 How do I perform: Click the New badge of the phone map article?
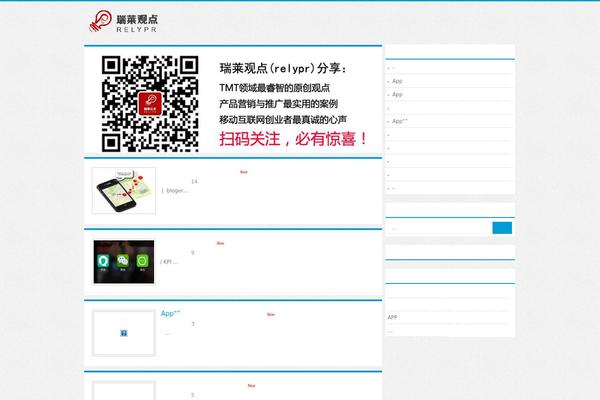point(244,172)
